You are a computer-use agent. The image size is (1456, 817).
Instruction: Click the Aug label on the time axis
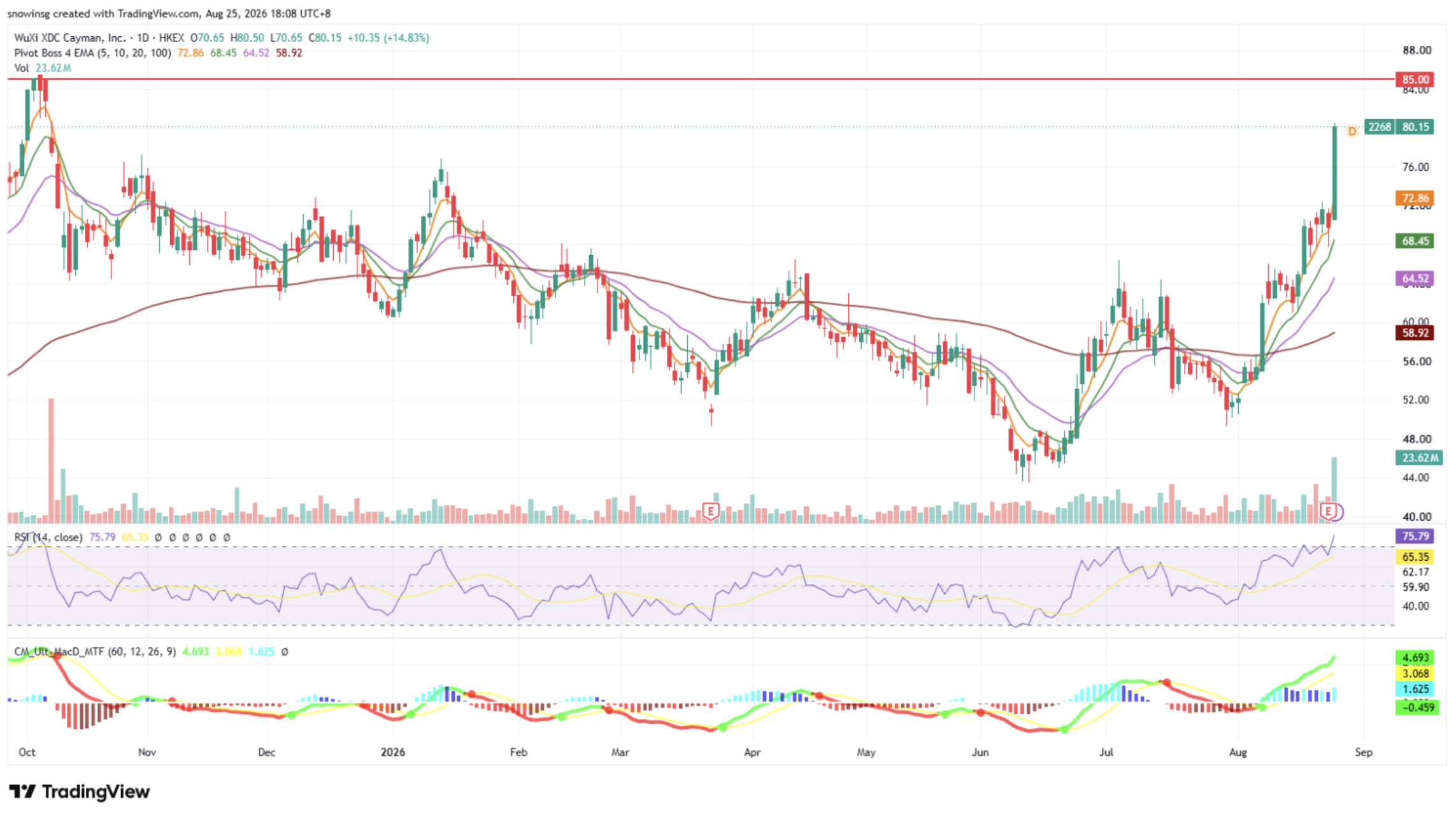point(1238,752)
